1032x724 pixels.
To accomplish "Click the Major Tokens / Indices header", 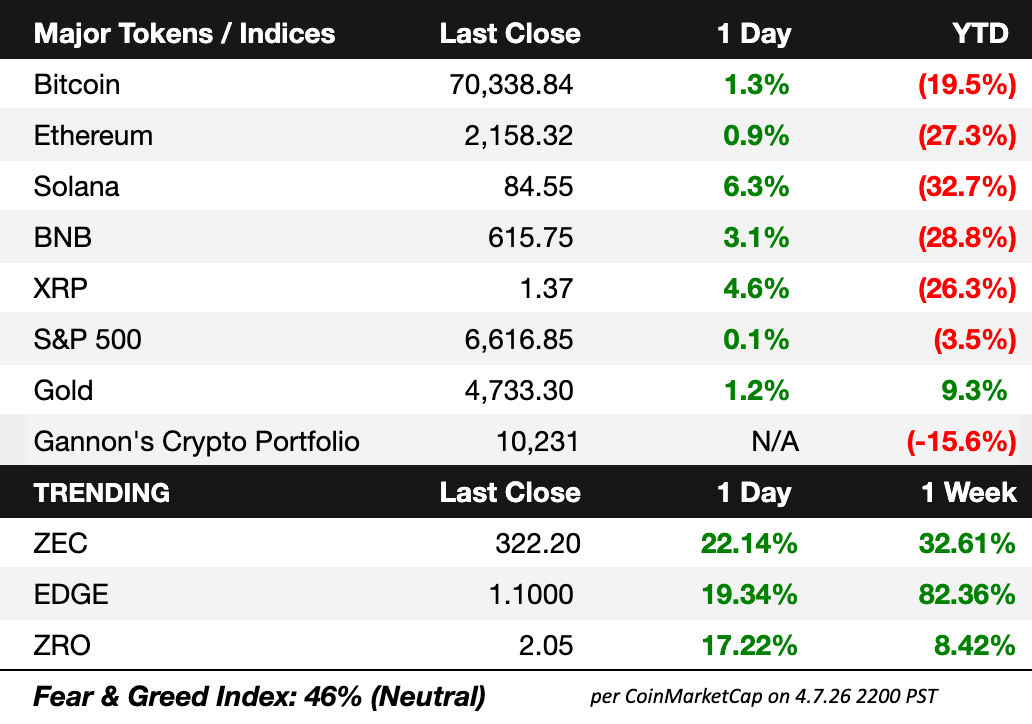I will coord(185,33).
